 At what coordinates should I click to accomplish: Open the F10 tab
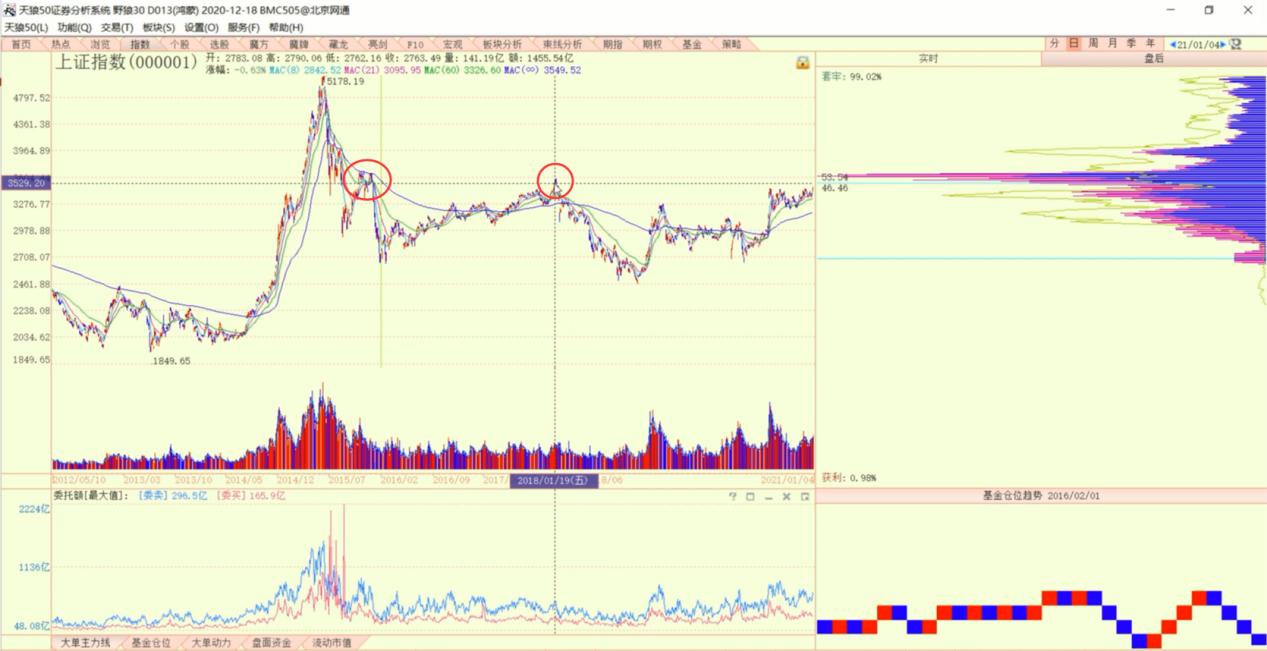click(x=416, y=44)
